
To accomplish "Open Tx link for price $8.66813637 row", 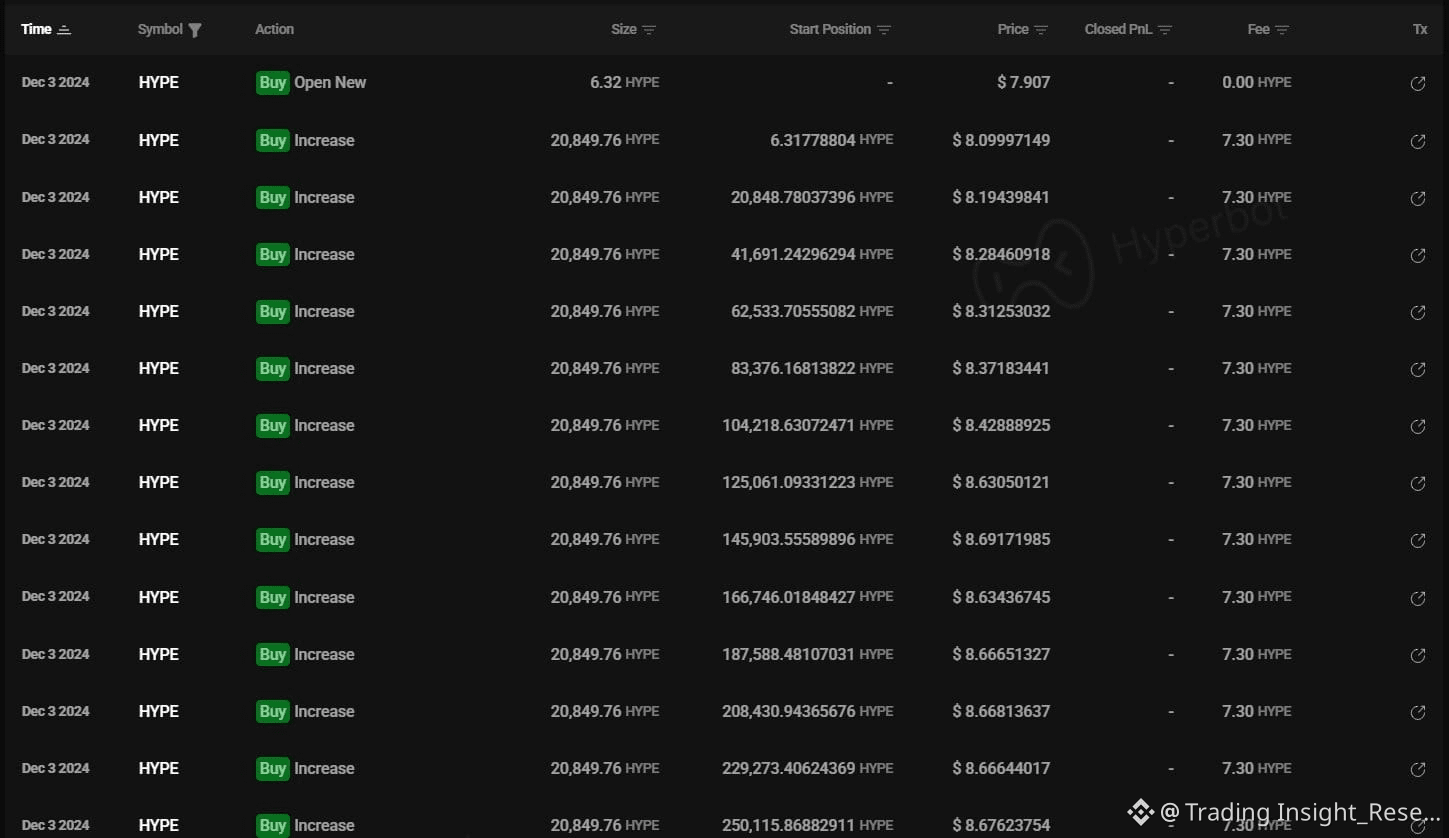I will coord(1417,713).
